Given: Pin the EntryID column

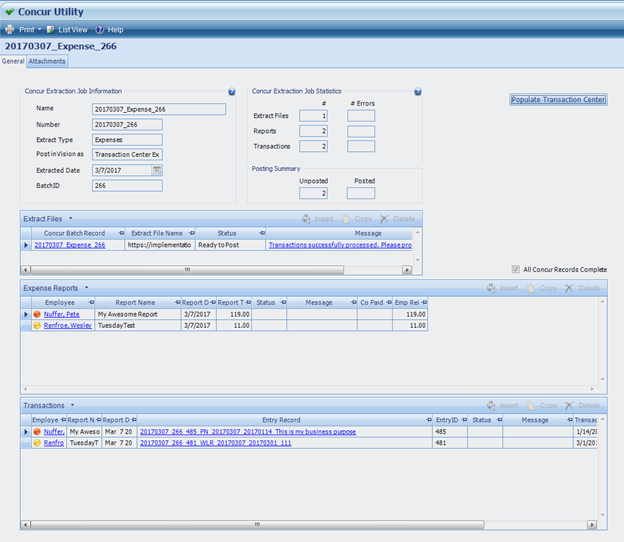Looking at the screenshot, I should (x=464, y=420).
